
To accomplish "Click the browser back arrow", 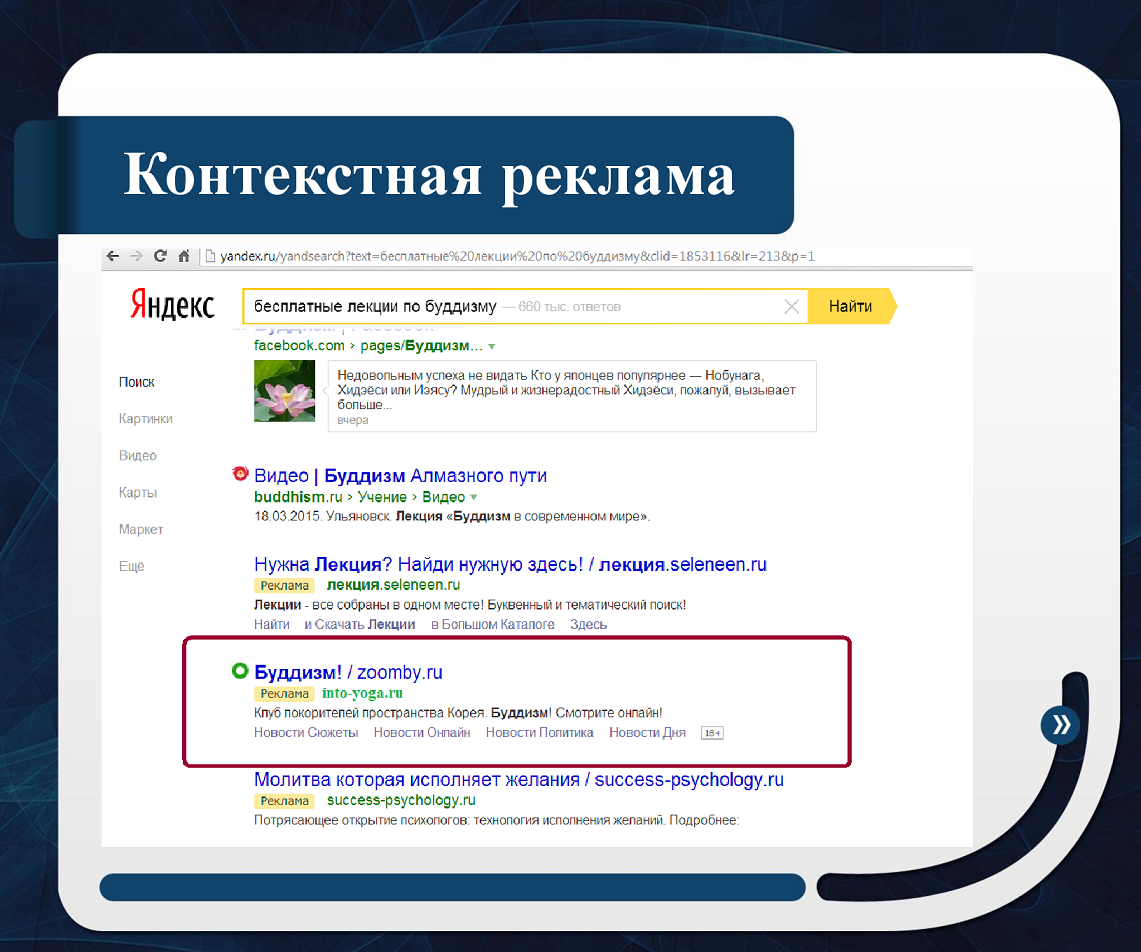I will click(113, 256).
